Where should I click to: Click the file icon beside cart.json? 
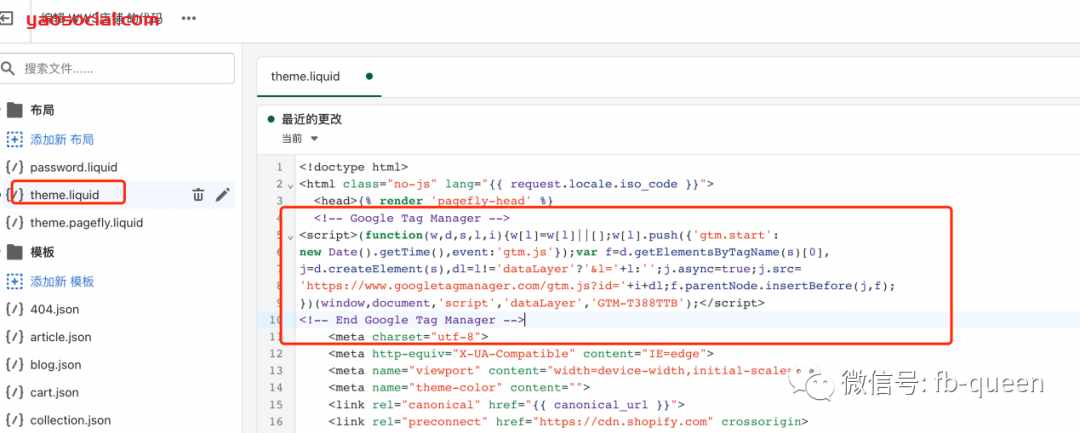(x=14, y=392)
